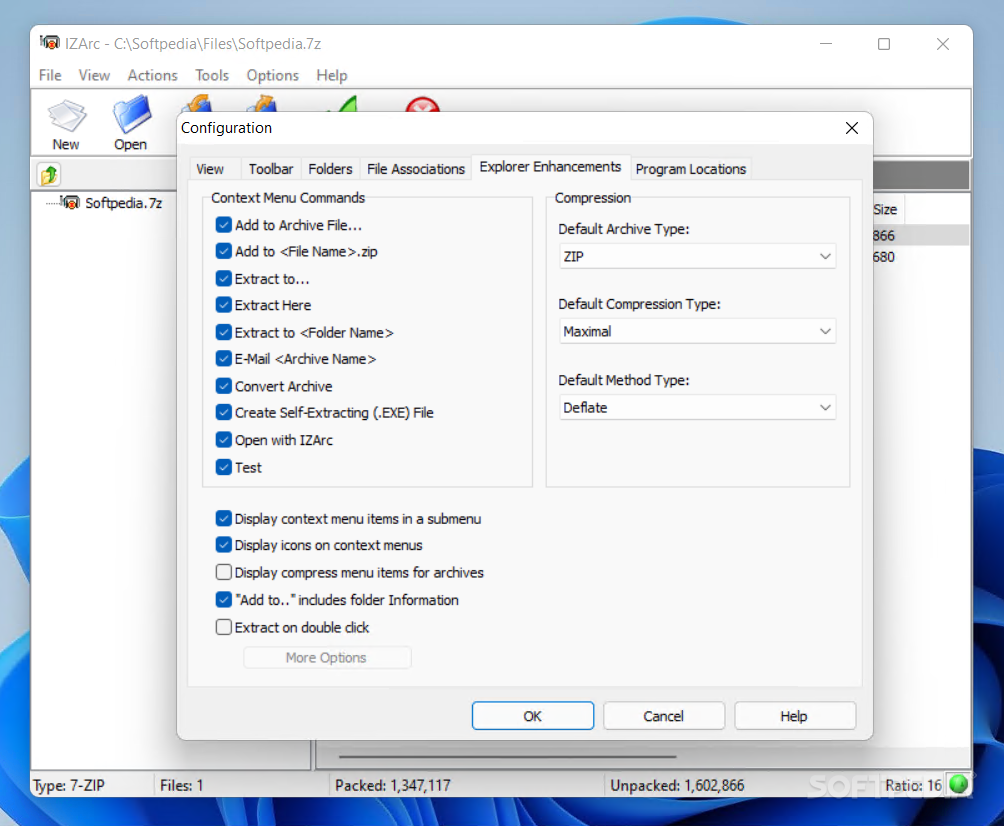Open the View menu in menu bar

pos(94,76)
